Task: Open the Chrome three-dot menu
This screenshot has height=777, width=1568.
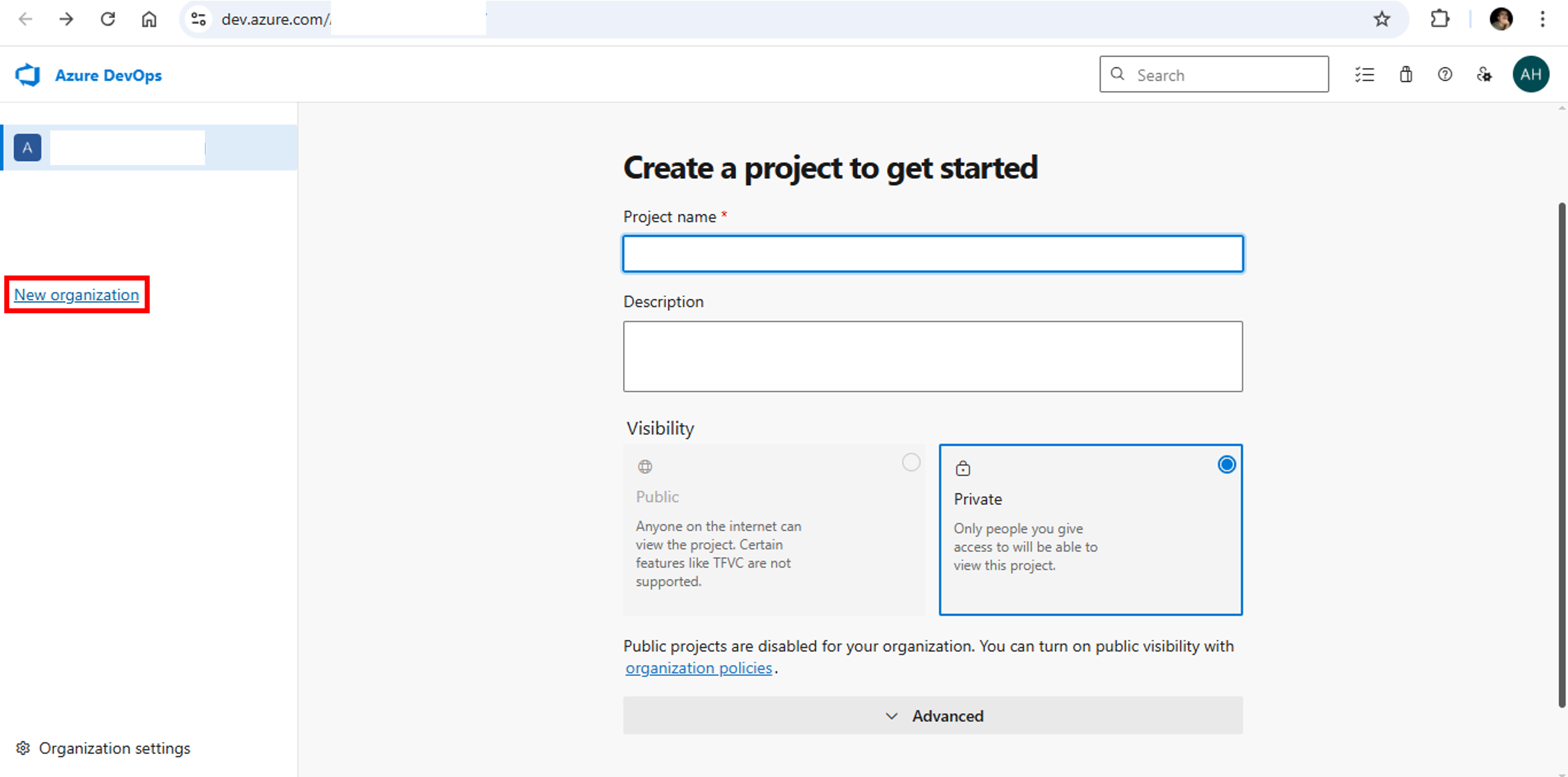Action: point(1543,19)
